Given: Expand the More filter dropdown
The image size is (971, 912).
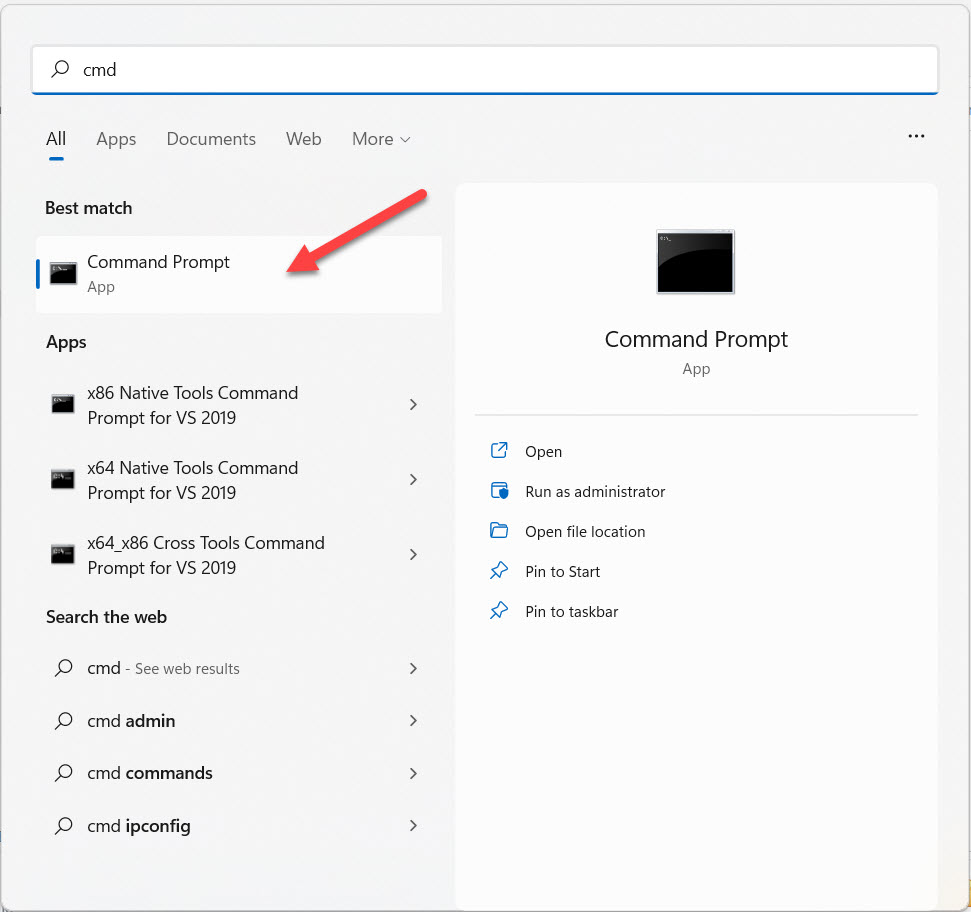Looking at the screenshot, I should point(381,139).
